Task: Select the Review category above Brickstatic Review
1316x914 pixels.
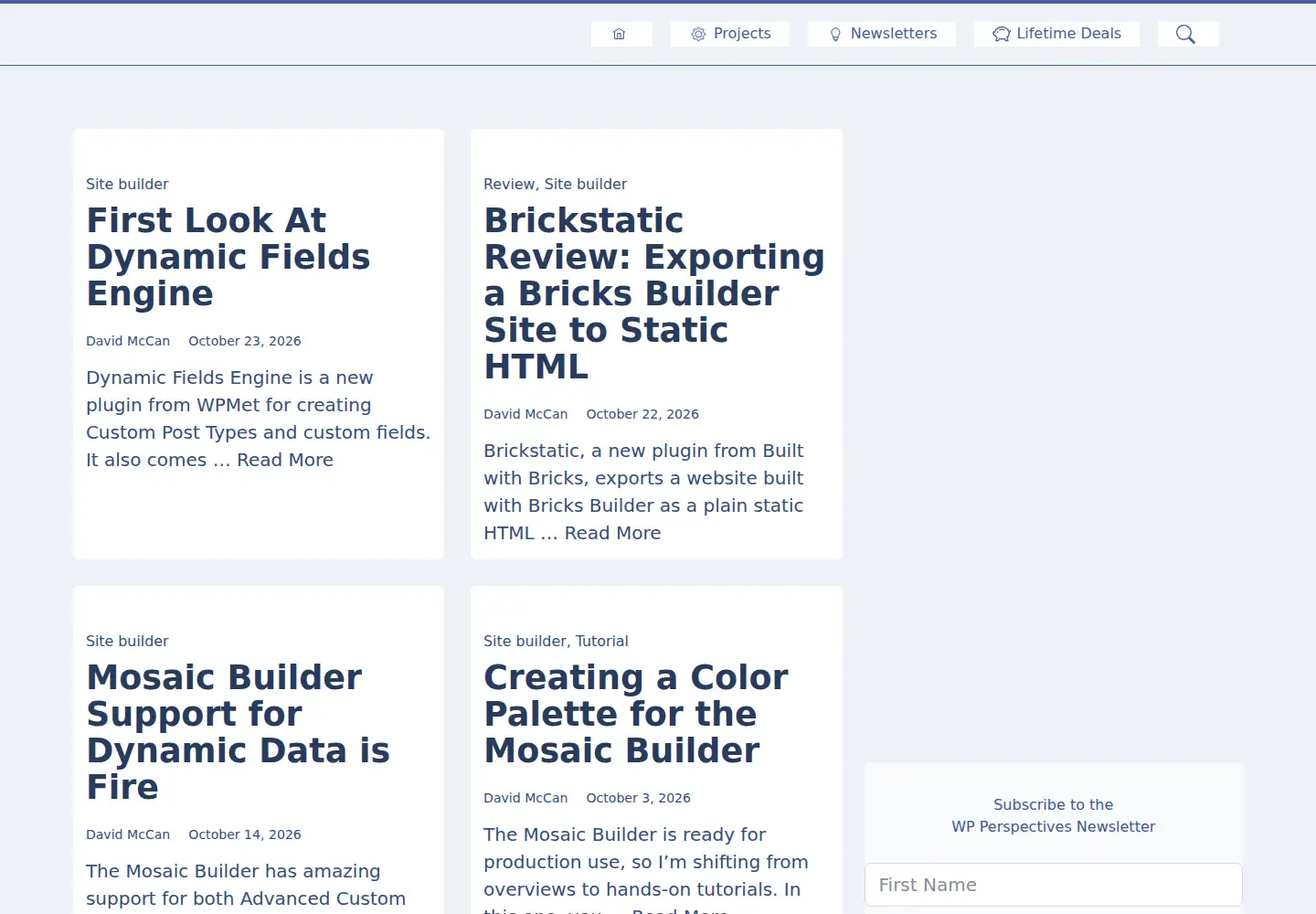Action: [x=509, y=184]
